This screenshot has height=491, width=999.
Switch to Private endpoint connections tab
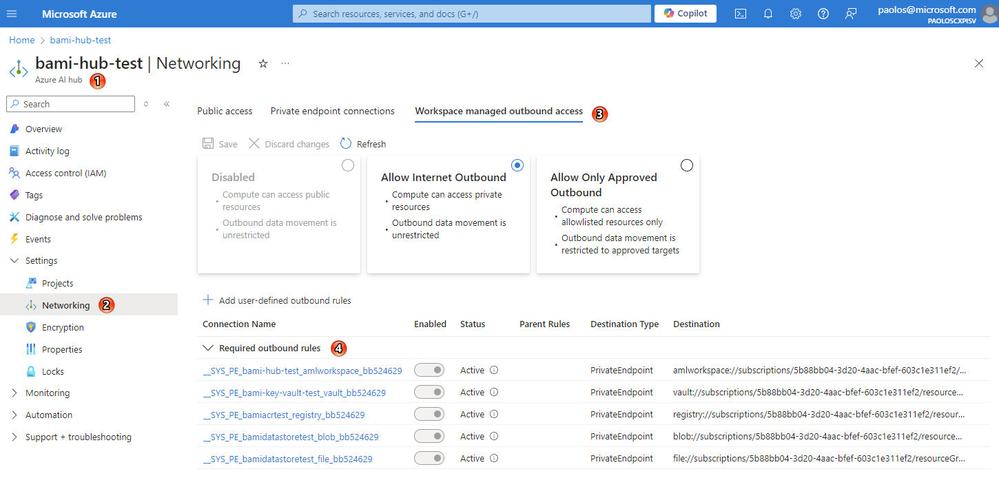tap(333, 111)
